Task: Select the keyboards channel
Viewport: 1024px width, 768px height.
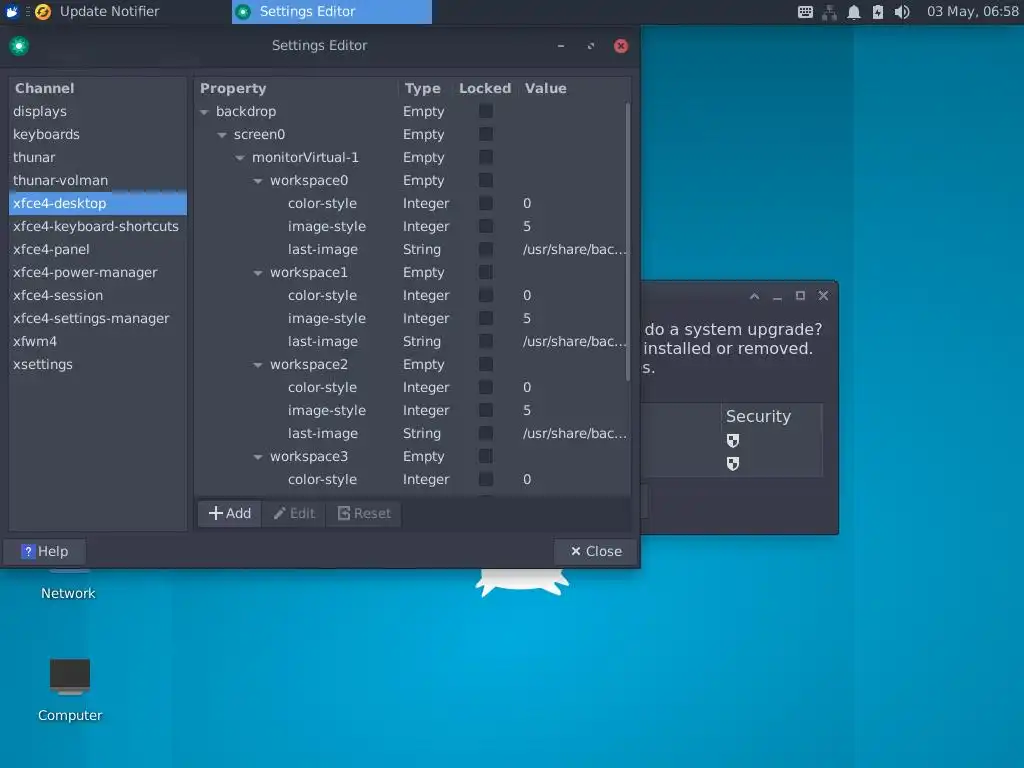Action: tap(98, 135)
